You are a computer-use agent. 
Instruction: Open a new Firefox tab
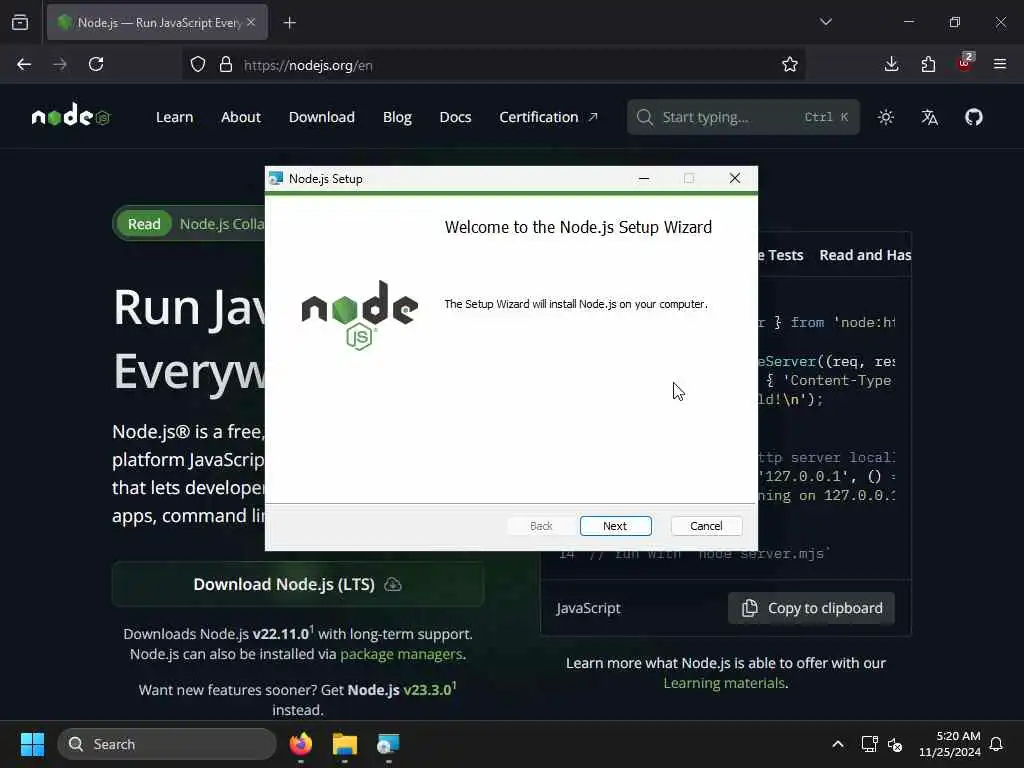(x=290, y=23)
